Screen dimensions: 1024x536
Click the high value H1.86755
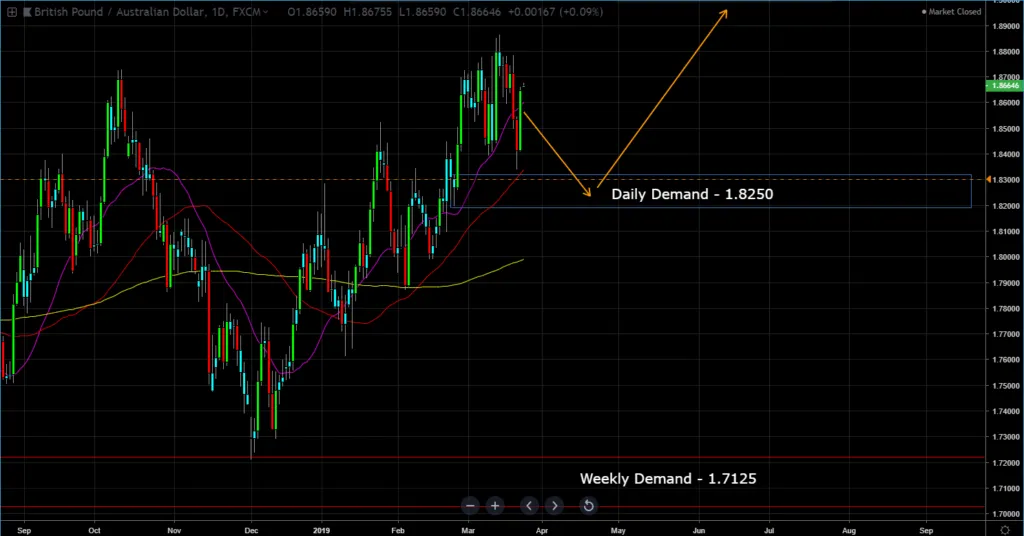pos(368,12)
